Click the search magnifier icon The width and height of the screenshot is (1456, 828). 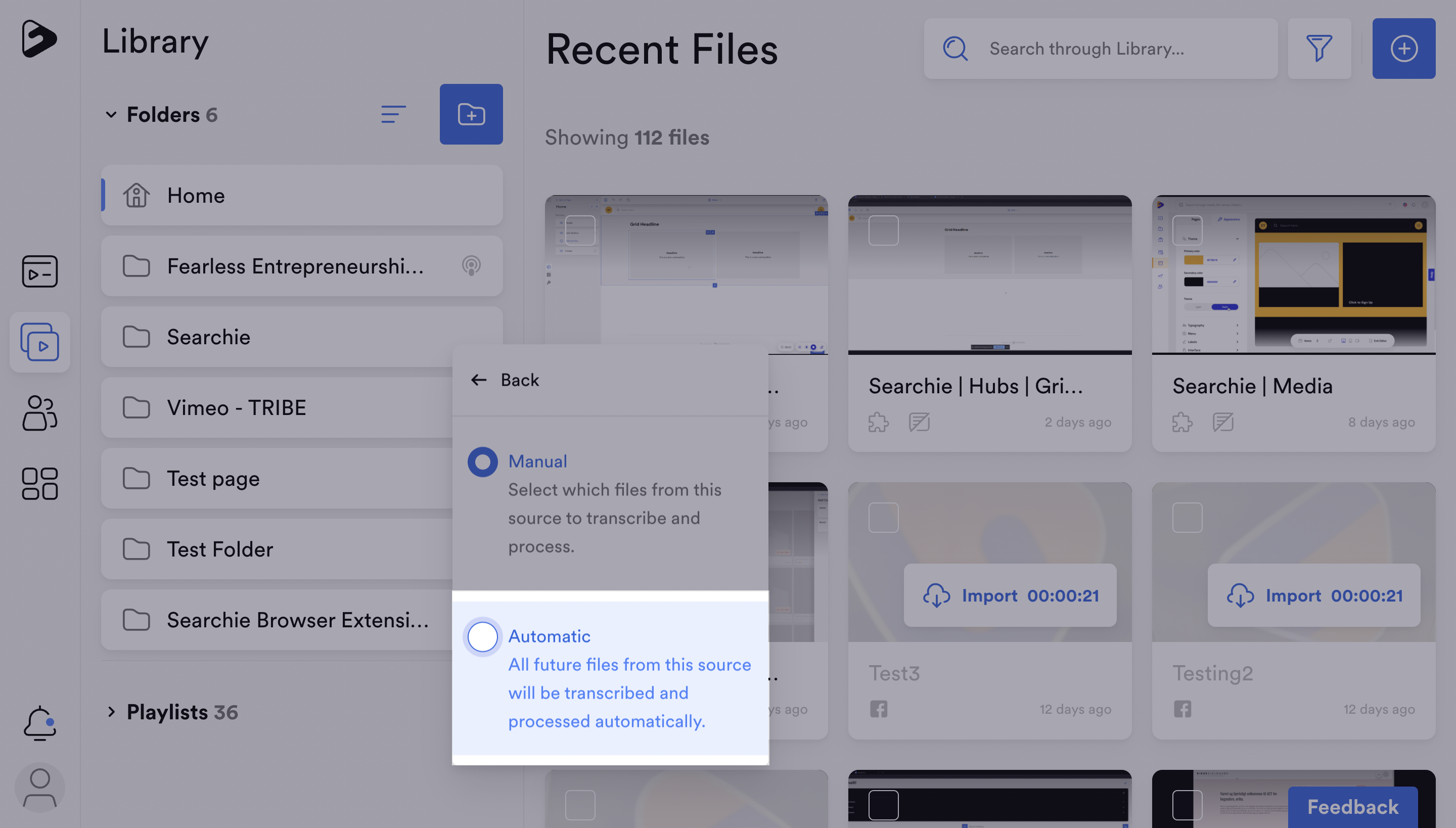click(955, 49)
